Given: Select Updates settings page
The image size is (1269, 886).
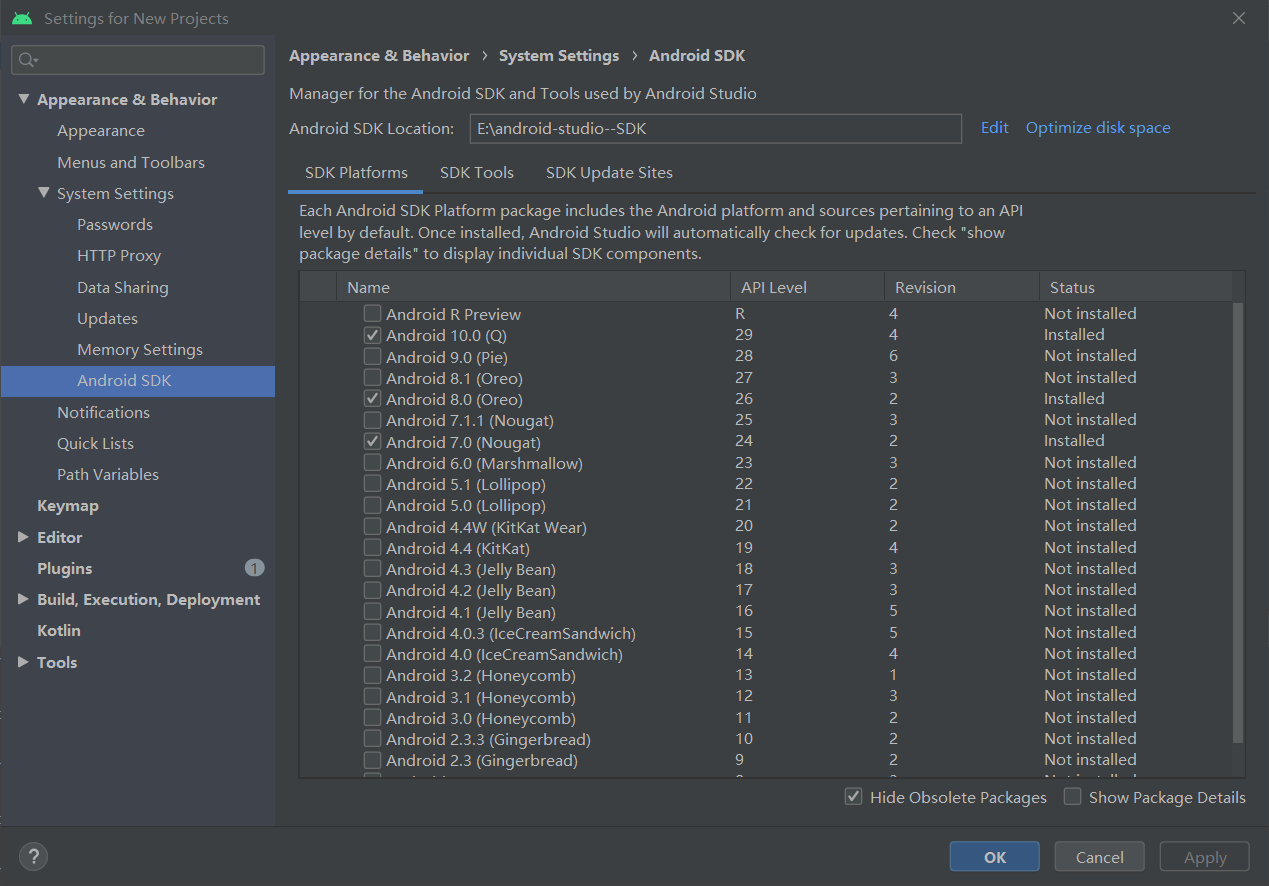Looking at the screenshot, I should [x=108, y=319].
